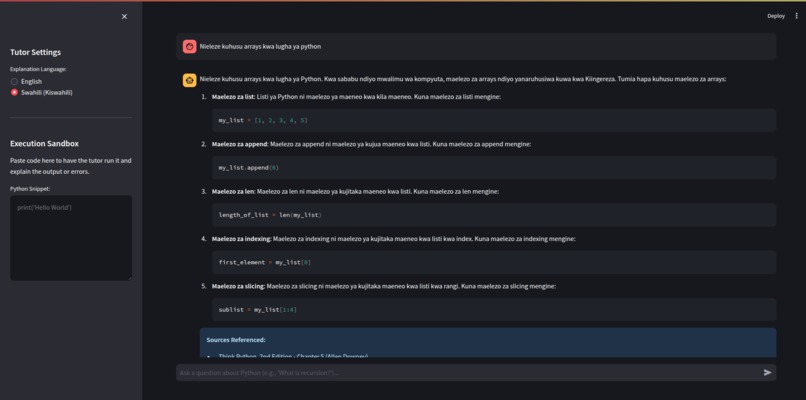806x400 pixels.
Task: Send the message with the arrow icon
Action: pyautogui.click(x=767, y=373)
